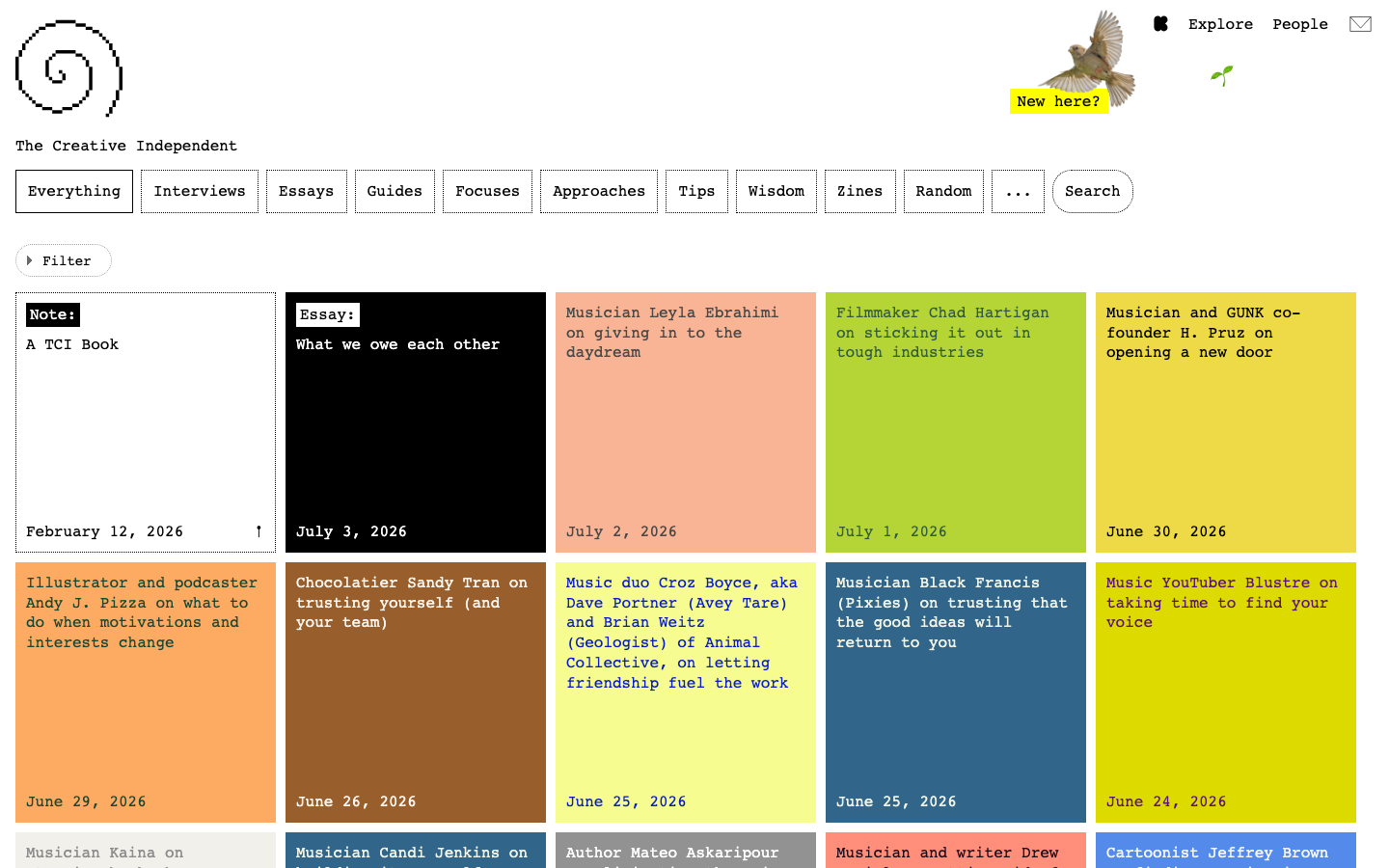Click the yellow "New here?" label
The width and height of the screenshot is (1389, 868).
(1058, 101)
